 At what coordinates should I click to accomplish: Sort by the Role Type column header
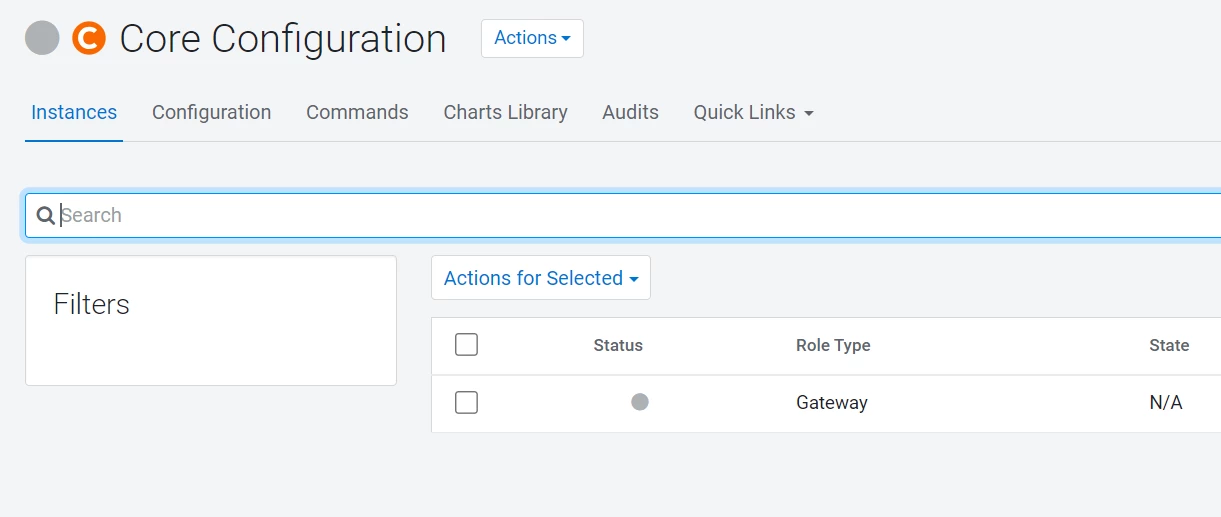tap(833, 345)
